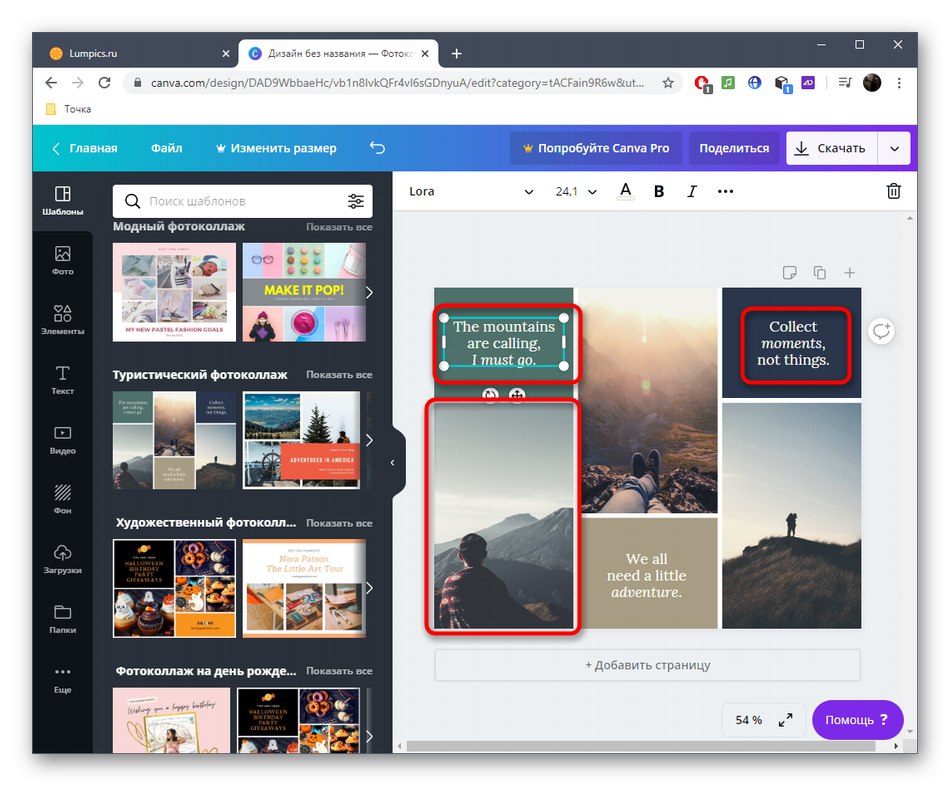The image size is (950, 786).
Task: Click the undo arrow in the header
Action: [377, 148]
